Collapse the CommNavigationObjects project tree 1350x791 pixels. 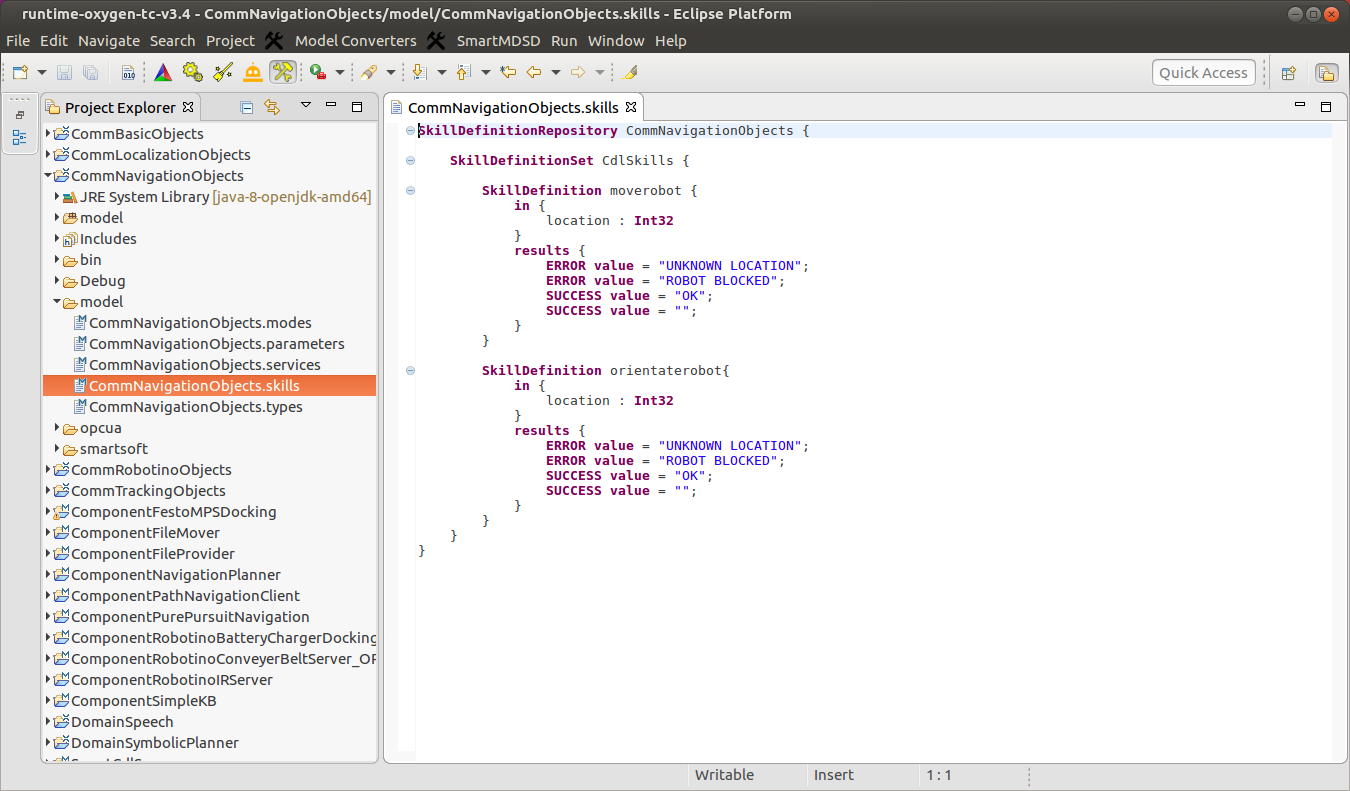click(x=48, y=176)
